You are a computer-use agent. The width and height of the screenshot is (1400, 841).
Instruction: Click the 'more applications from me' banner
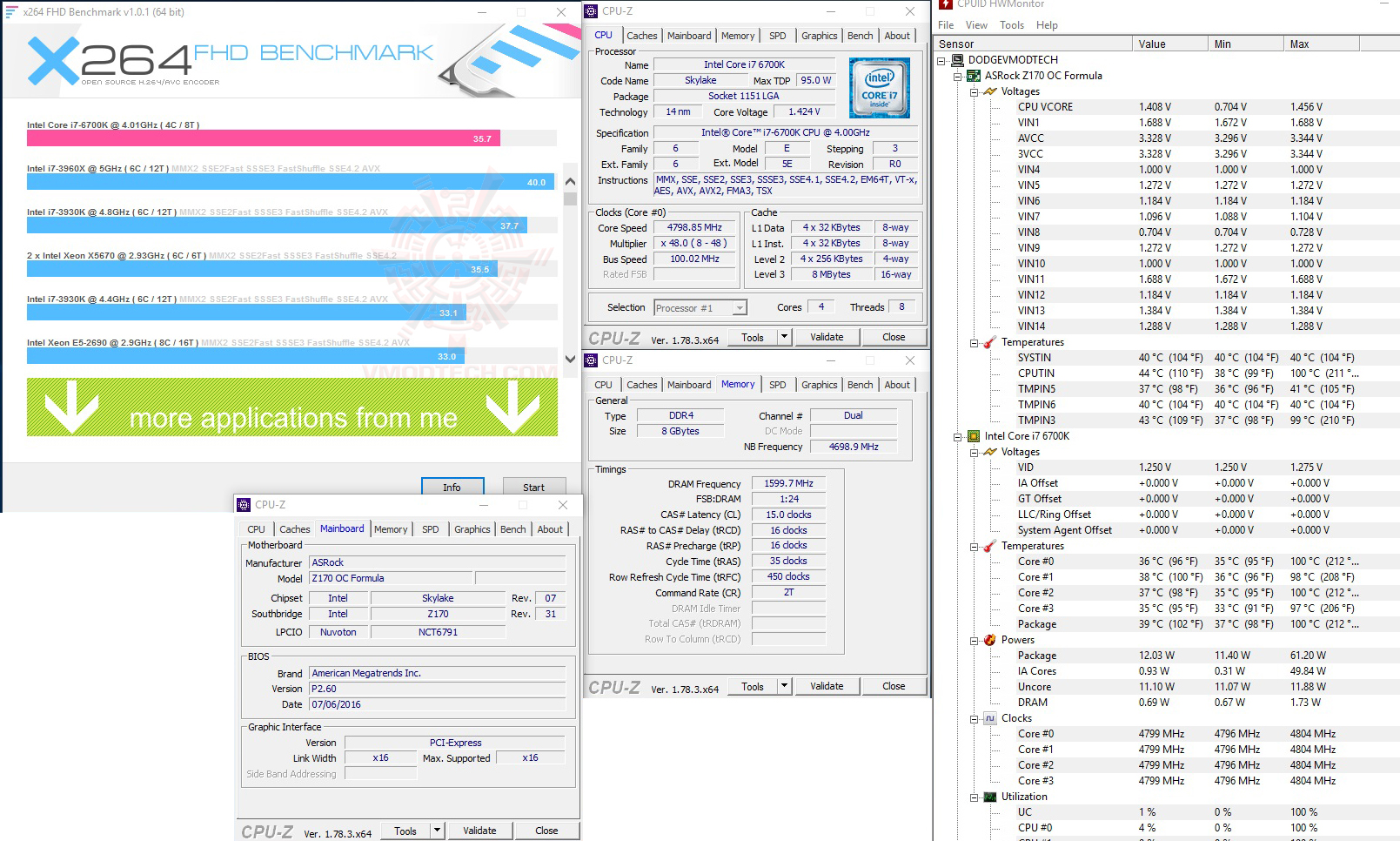292,407
